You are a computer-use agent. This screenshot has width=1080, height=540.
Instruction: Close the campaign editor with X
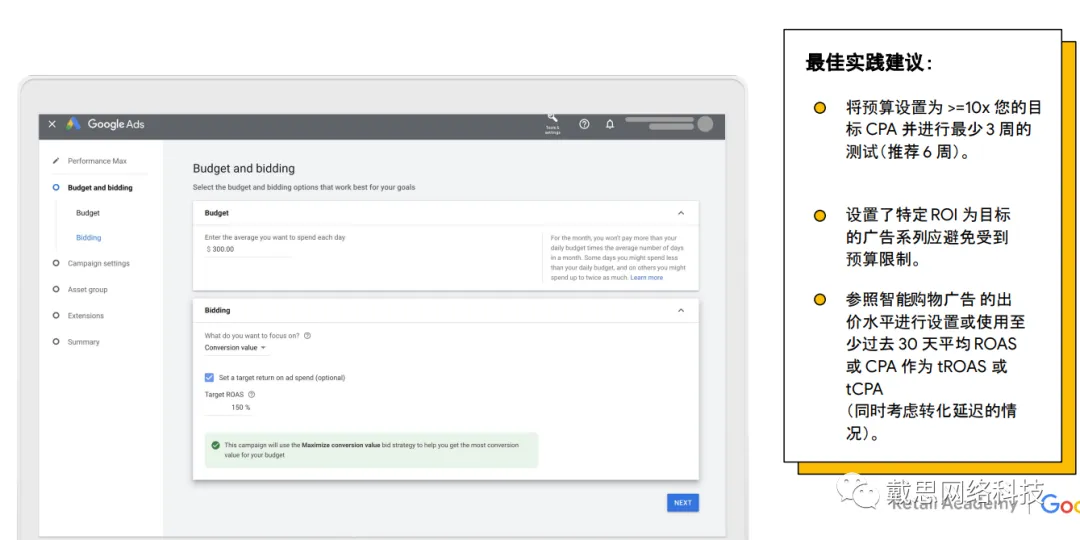(x=52, y=125)
